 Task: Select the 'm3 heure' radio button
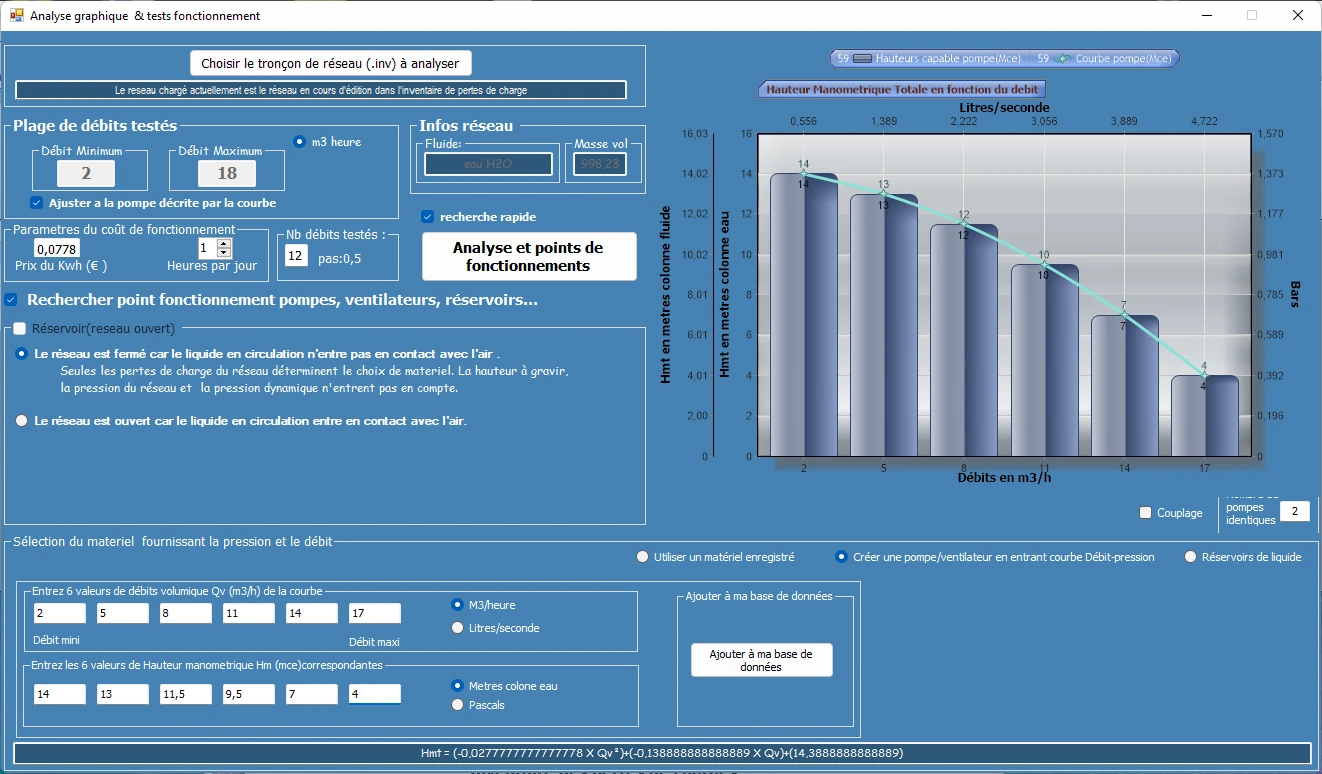(x=300, y=142)
